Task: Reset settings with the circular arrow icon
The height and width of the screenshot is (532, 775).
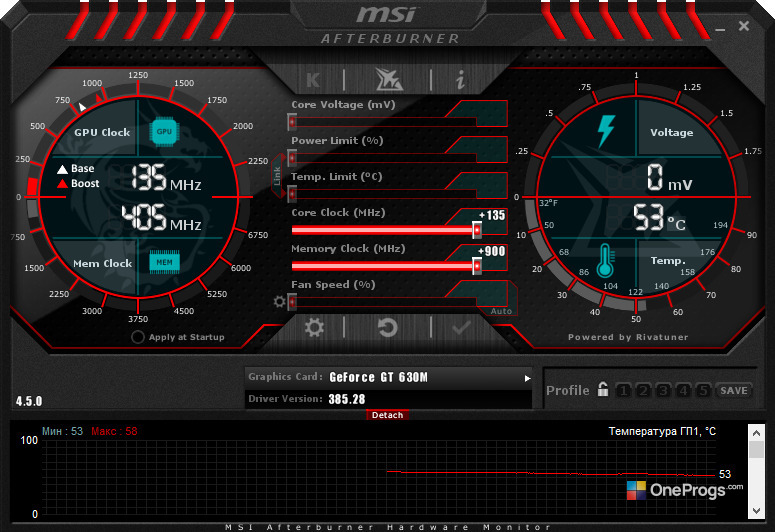Action: 388,327
